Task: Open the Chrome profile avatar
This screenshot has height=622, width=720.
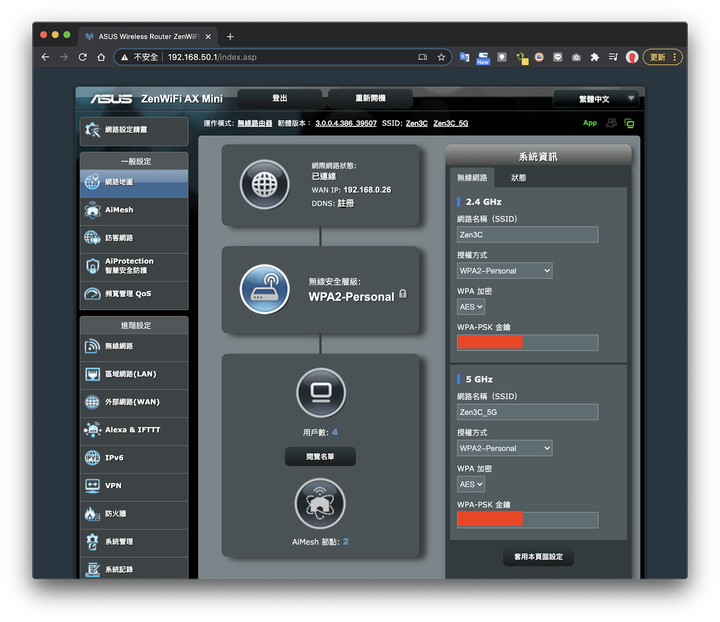Action: [x=632, y=57]
